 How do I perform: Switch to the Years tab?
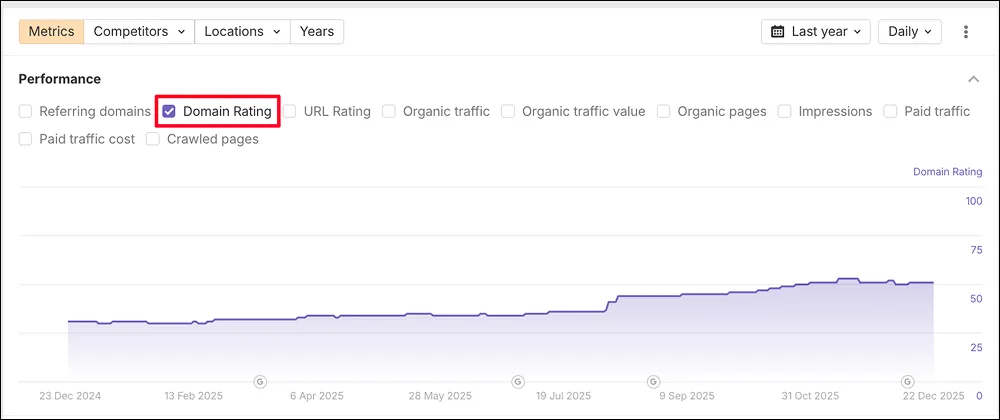coord(317,31)
